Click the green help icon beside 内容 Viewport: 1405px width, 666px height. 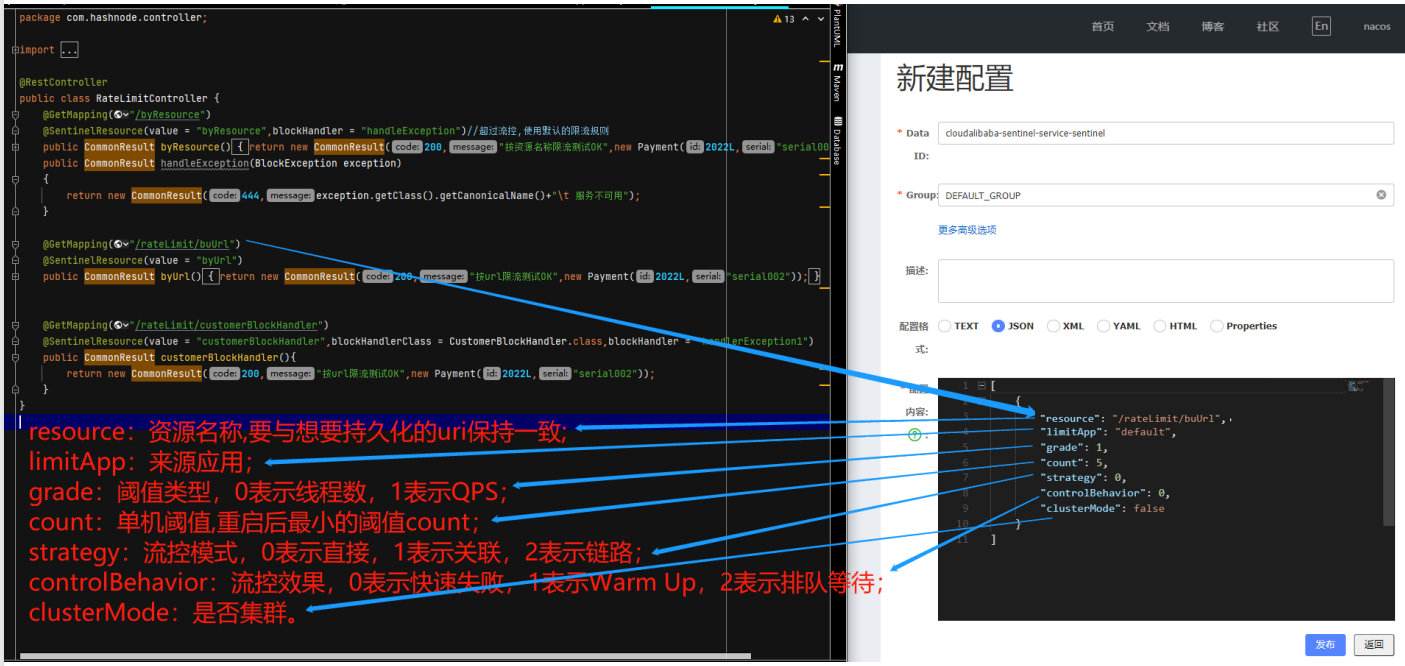(914, 434)
